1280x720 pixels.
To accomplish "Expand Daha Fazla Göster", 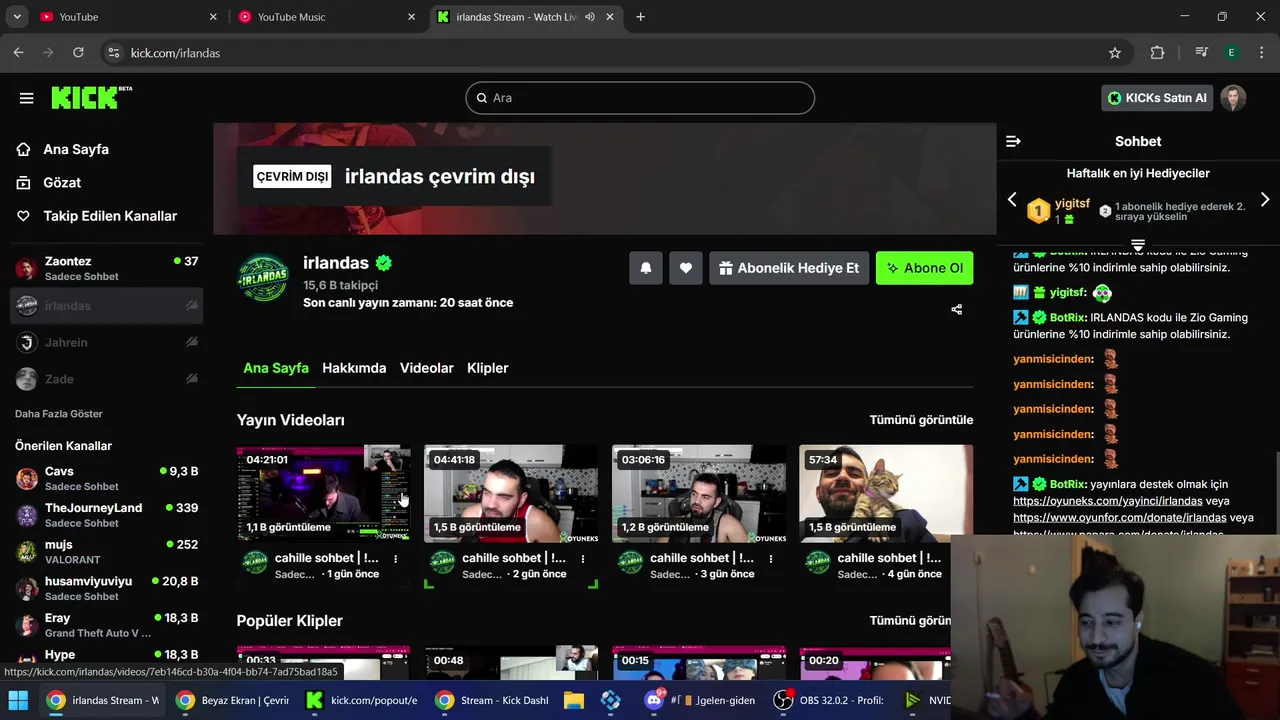I will (x=59, y=414).
